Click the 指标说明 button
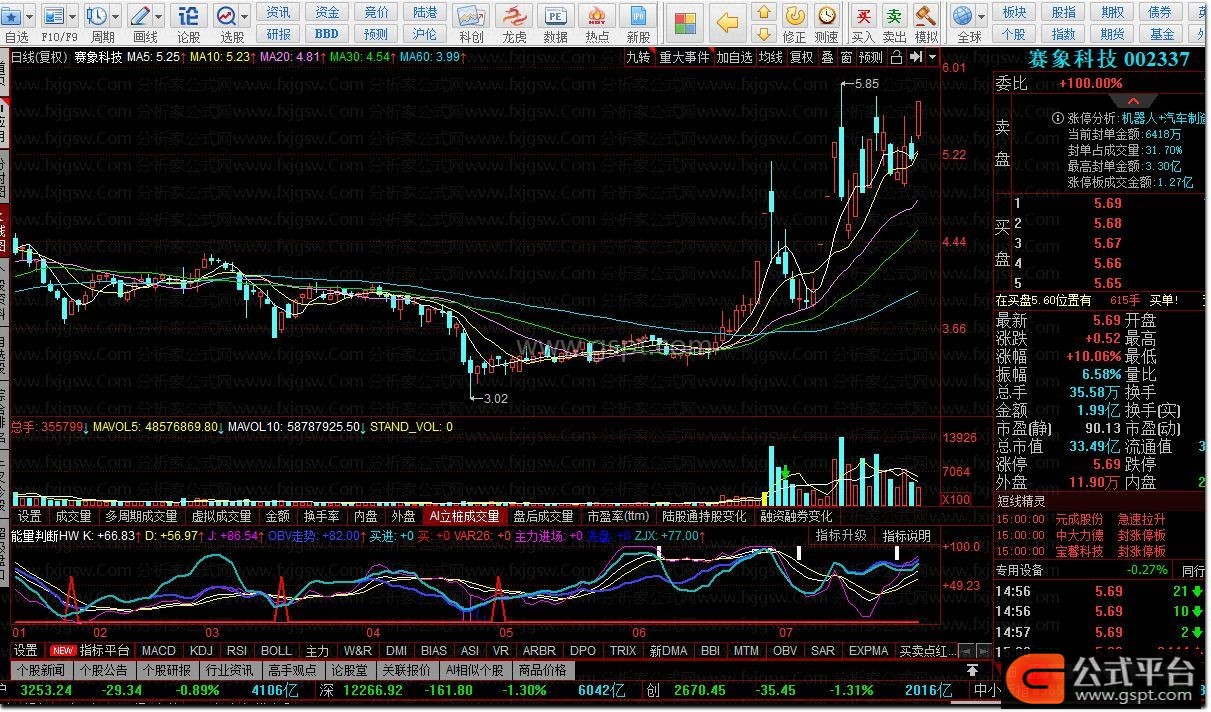This screenshot has width=1211, height=712. (906, 536)
